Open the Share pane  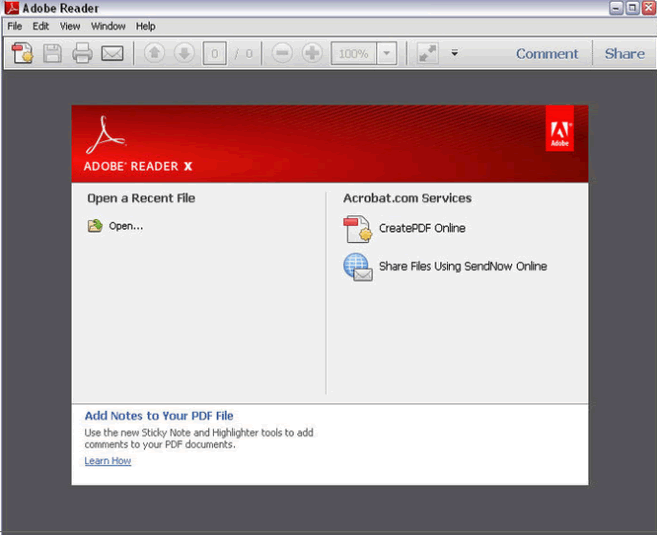tap(624, 54)
